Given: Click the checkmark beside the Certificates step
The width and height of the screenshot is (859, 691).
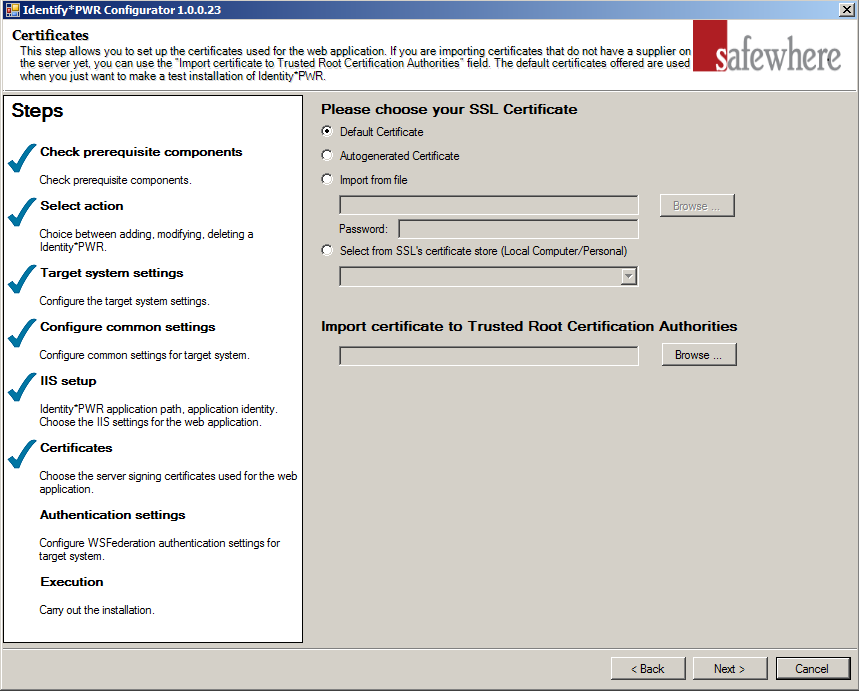Looking at the screenshot, I should [22, 454].
